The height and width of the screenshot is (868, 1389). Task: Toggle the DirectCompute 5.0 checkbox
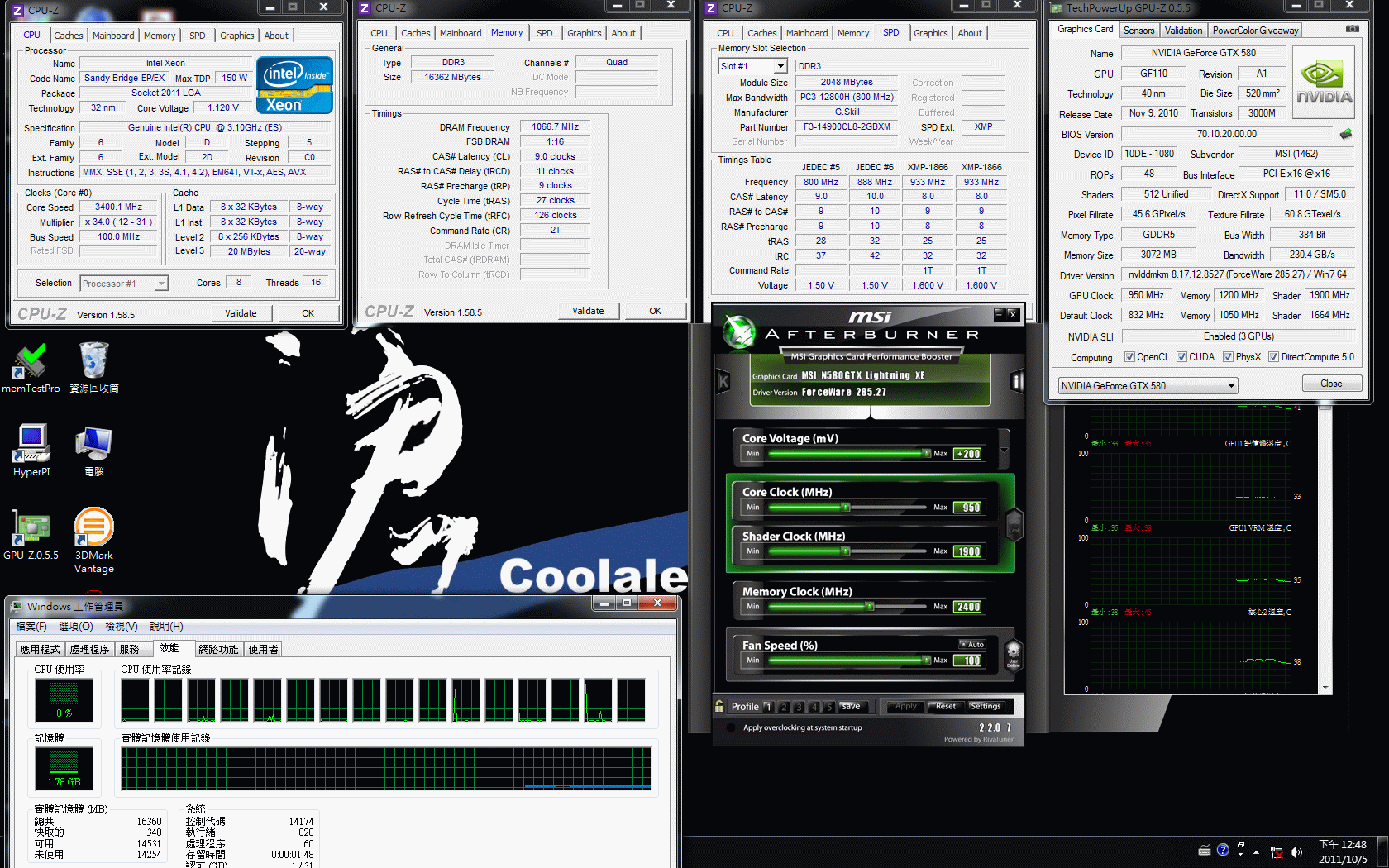1273,357
